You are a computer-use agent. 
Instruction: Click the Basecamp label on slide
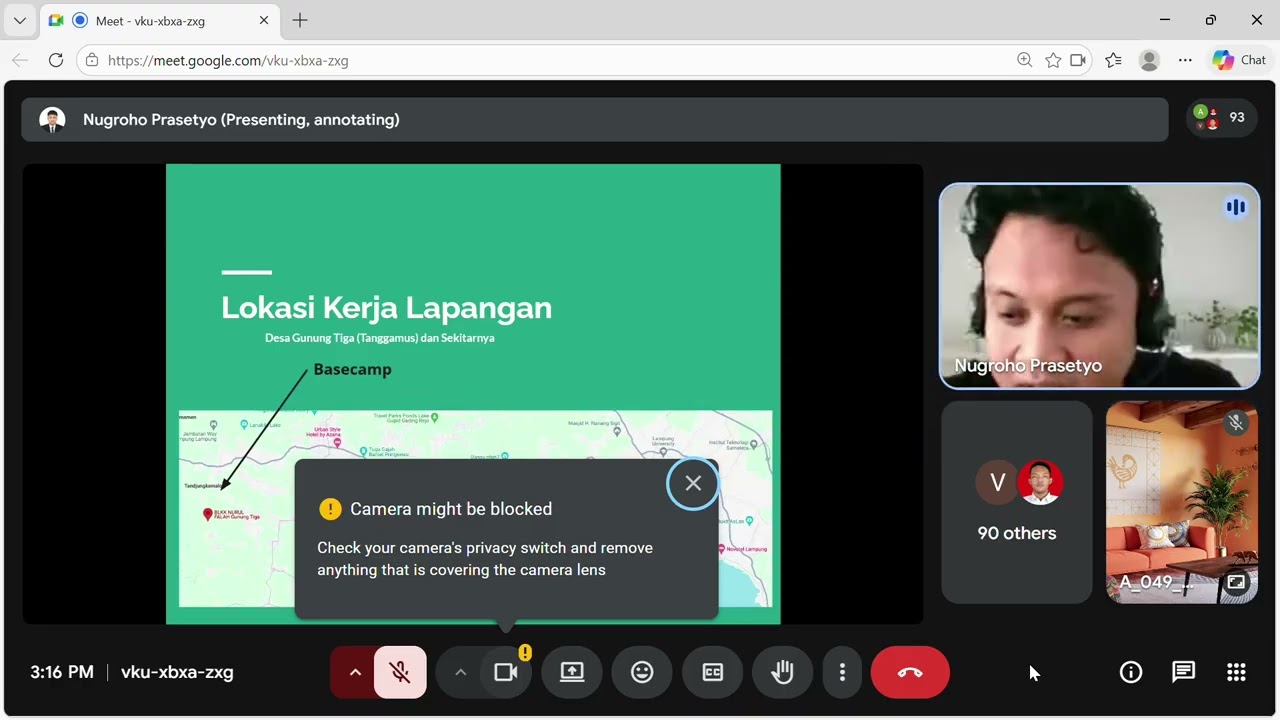(352, 369)
